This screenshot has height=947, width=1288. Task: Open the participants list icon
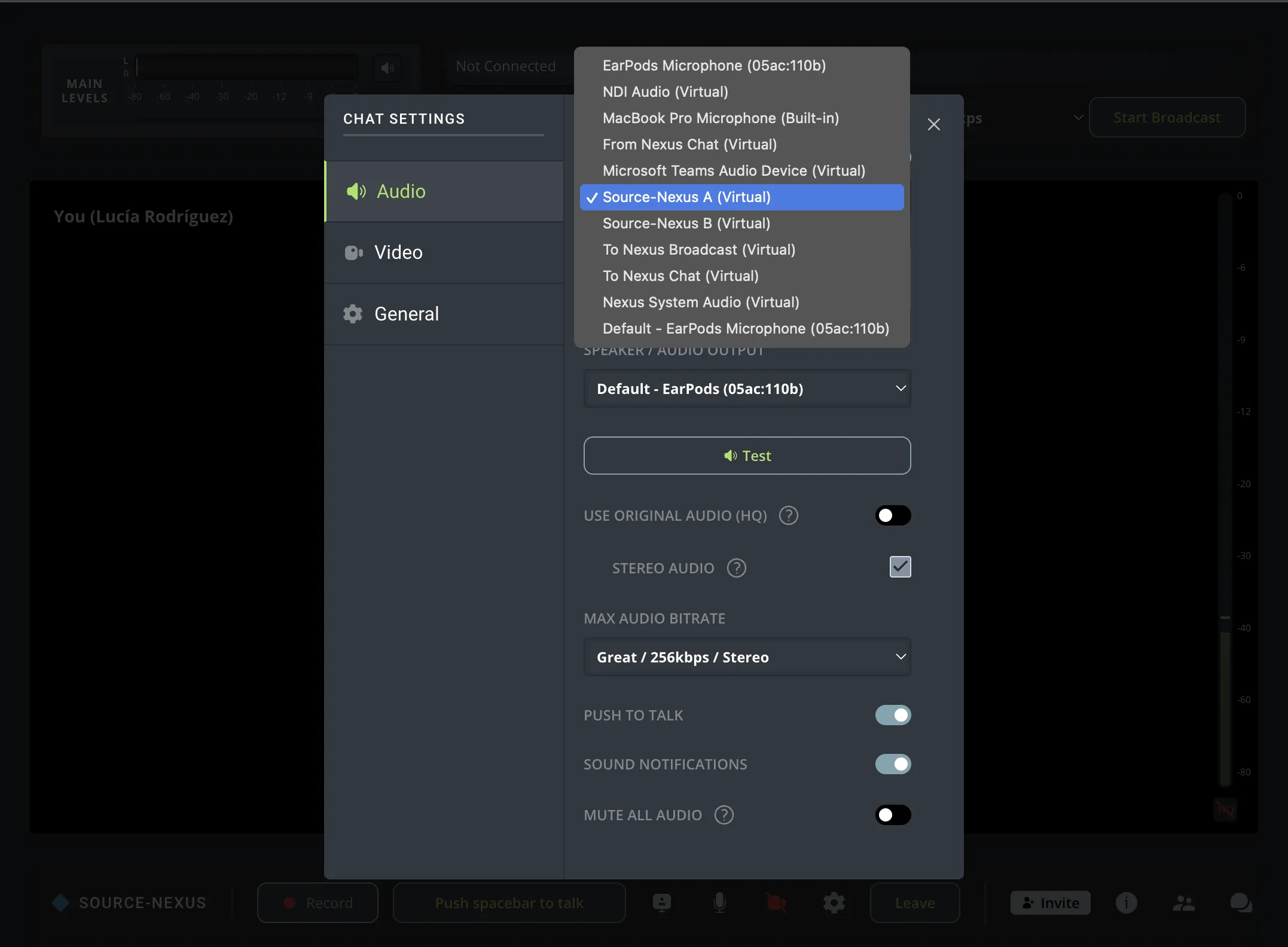(x=1183, y=903)
